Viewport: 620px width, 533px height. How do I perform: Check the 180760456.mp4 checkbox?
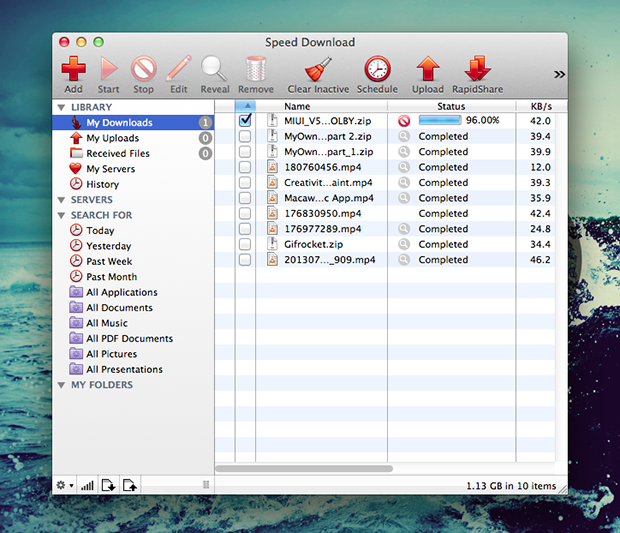click(245, 167)
